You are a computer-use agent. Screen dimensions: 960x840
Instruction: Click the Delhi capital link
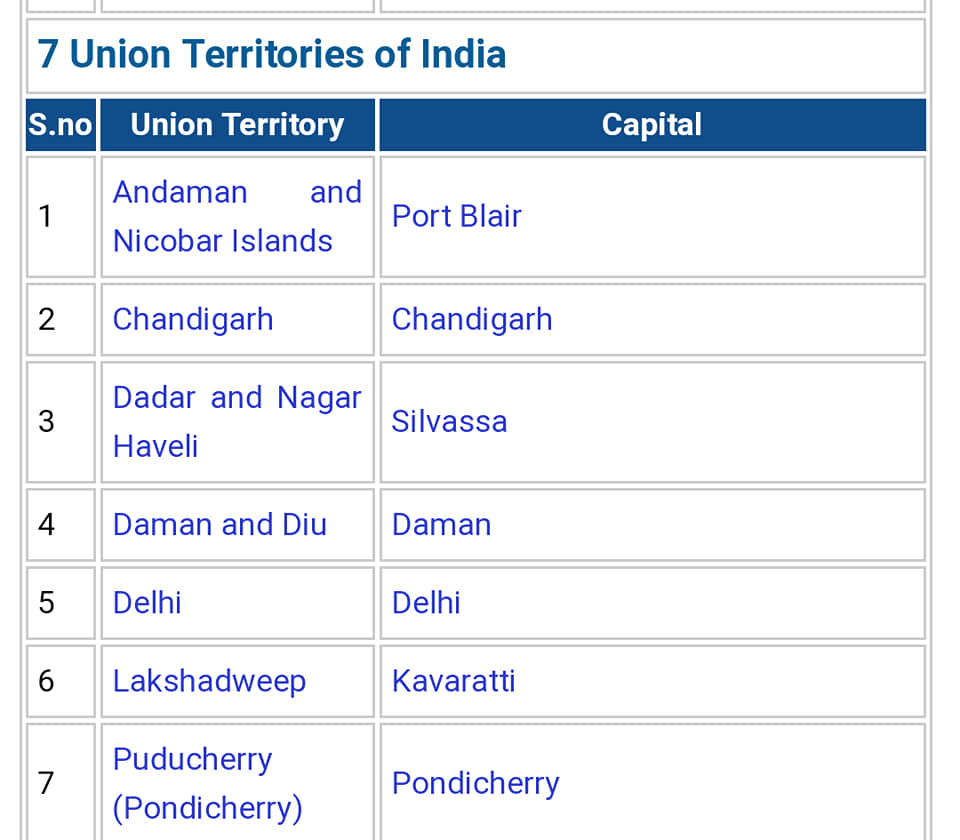pos(426,602)
